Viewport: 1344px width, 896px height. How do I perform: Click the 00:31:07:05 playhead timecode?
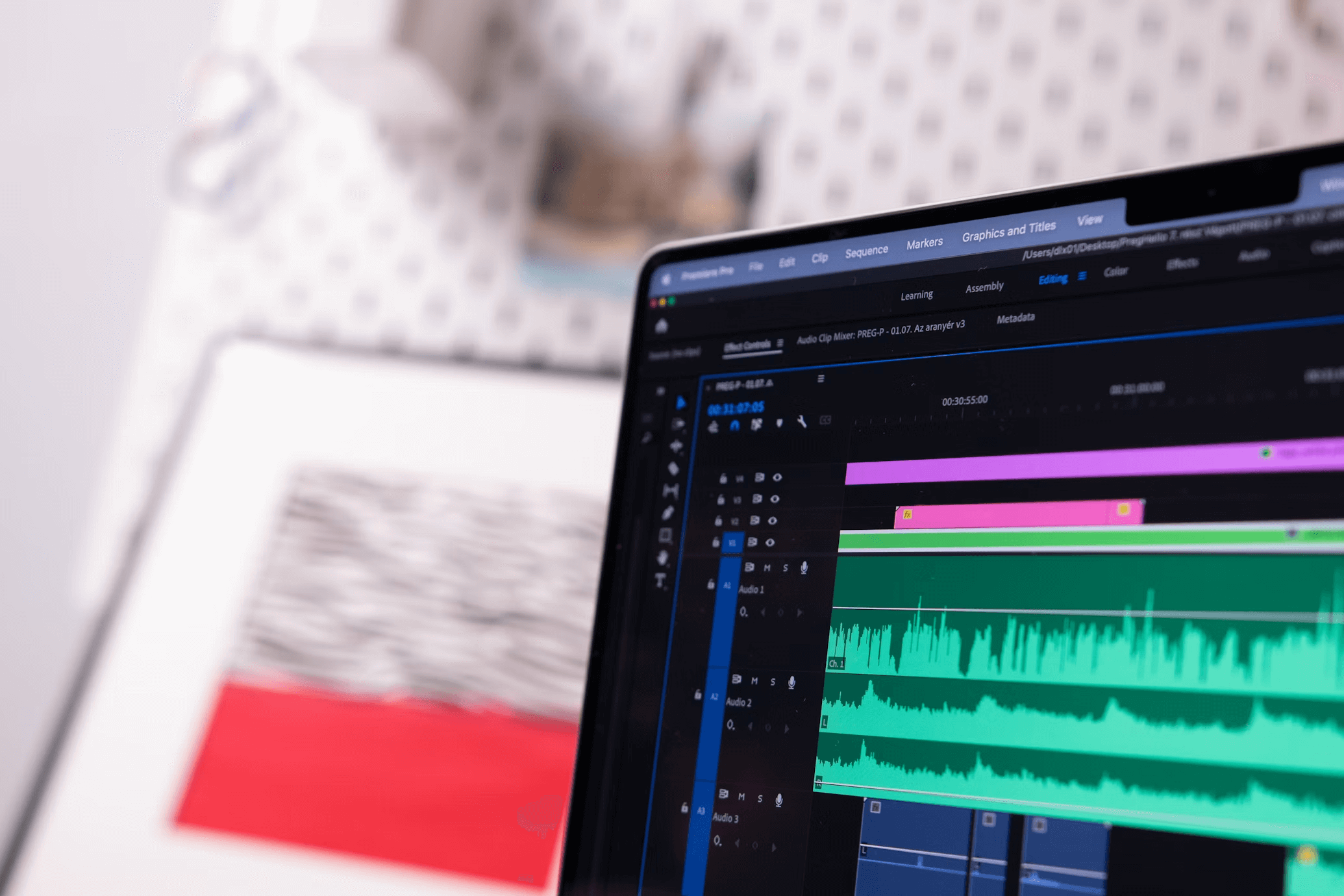tap(736, 408)
